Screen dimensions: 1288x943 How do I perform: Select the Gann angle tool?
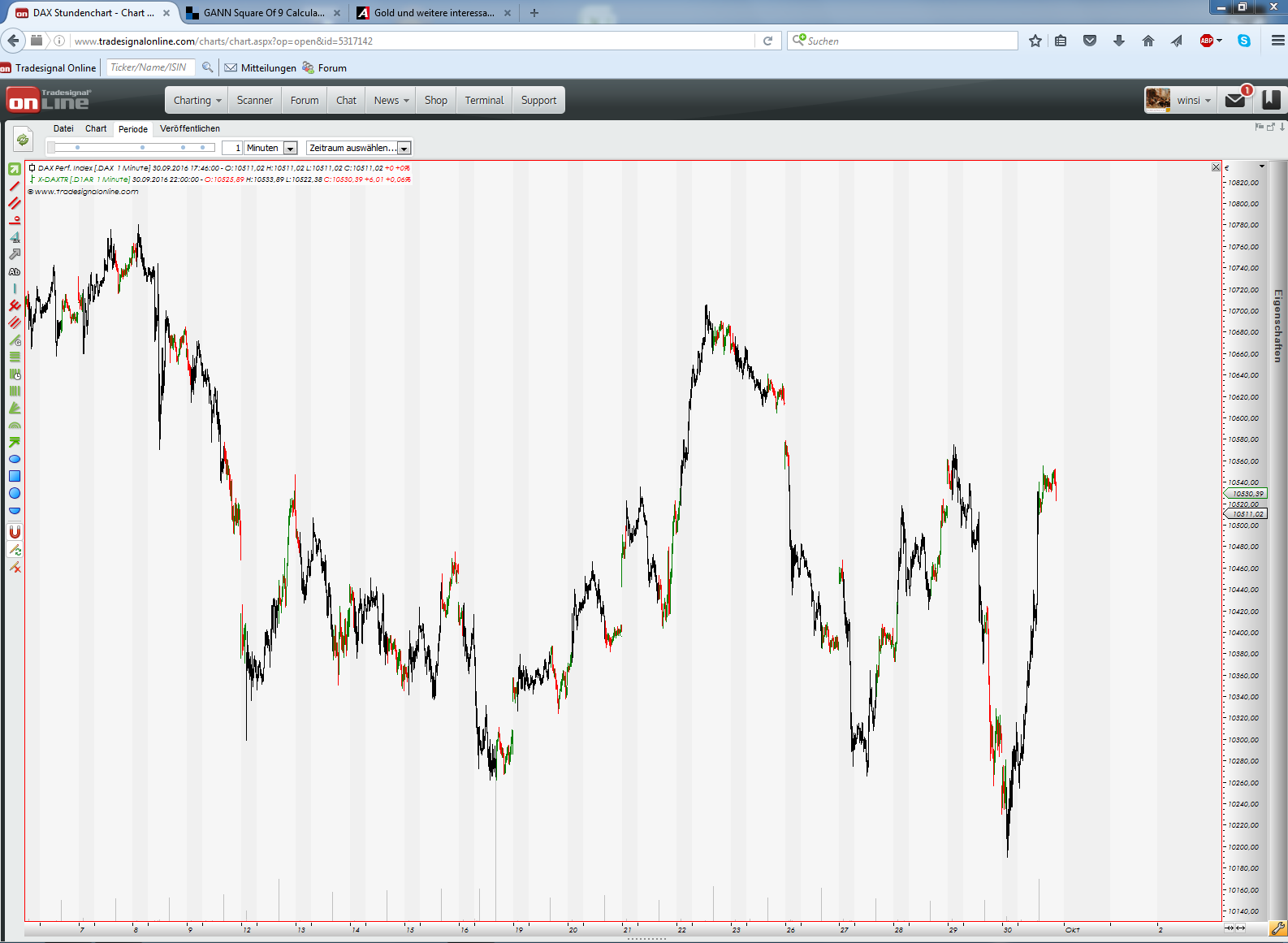coord(15,340)
